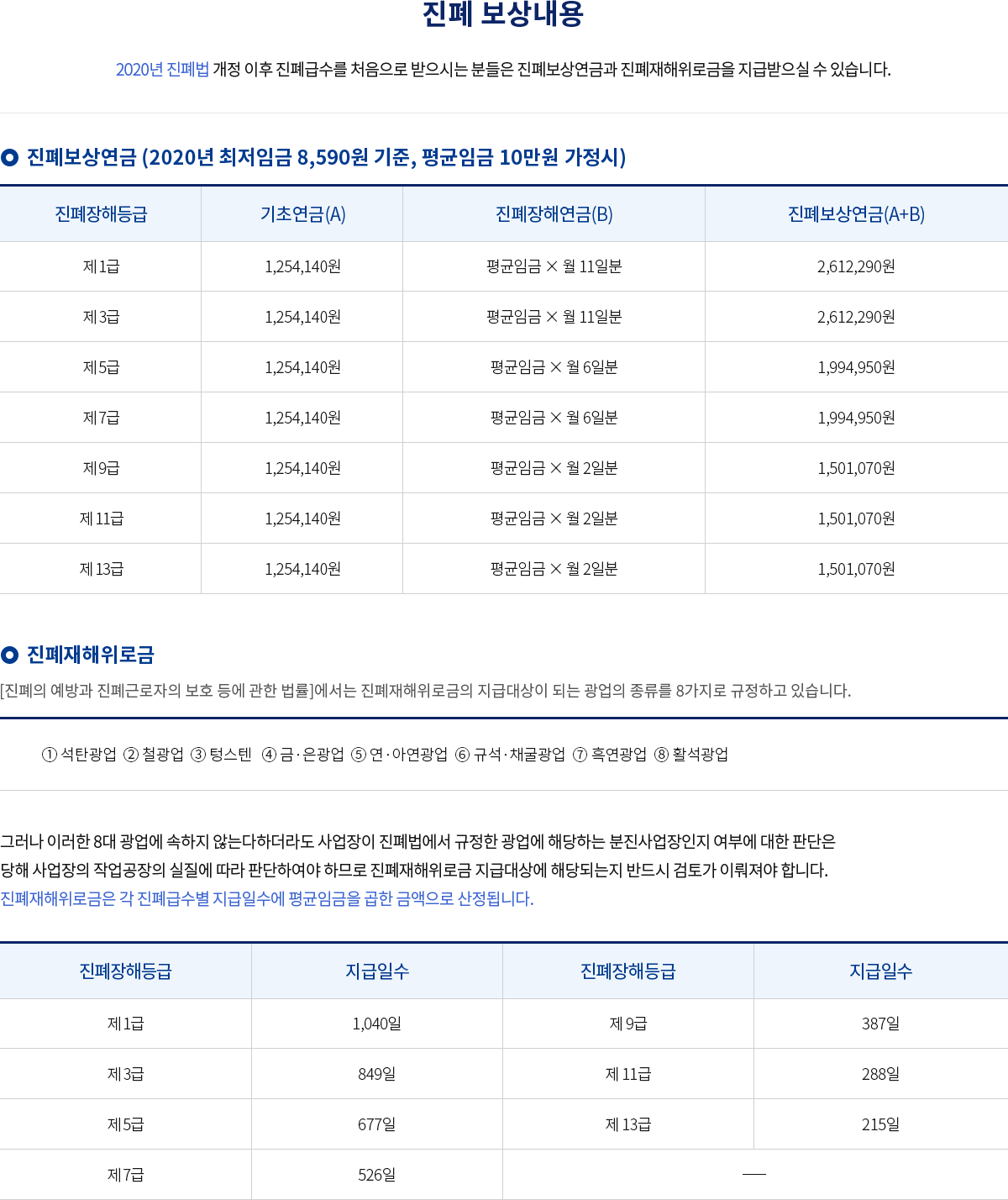
Task: Click 제11급 in the 지급일수 table
Action: pyautogui.click(x=628, y=1074)
